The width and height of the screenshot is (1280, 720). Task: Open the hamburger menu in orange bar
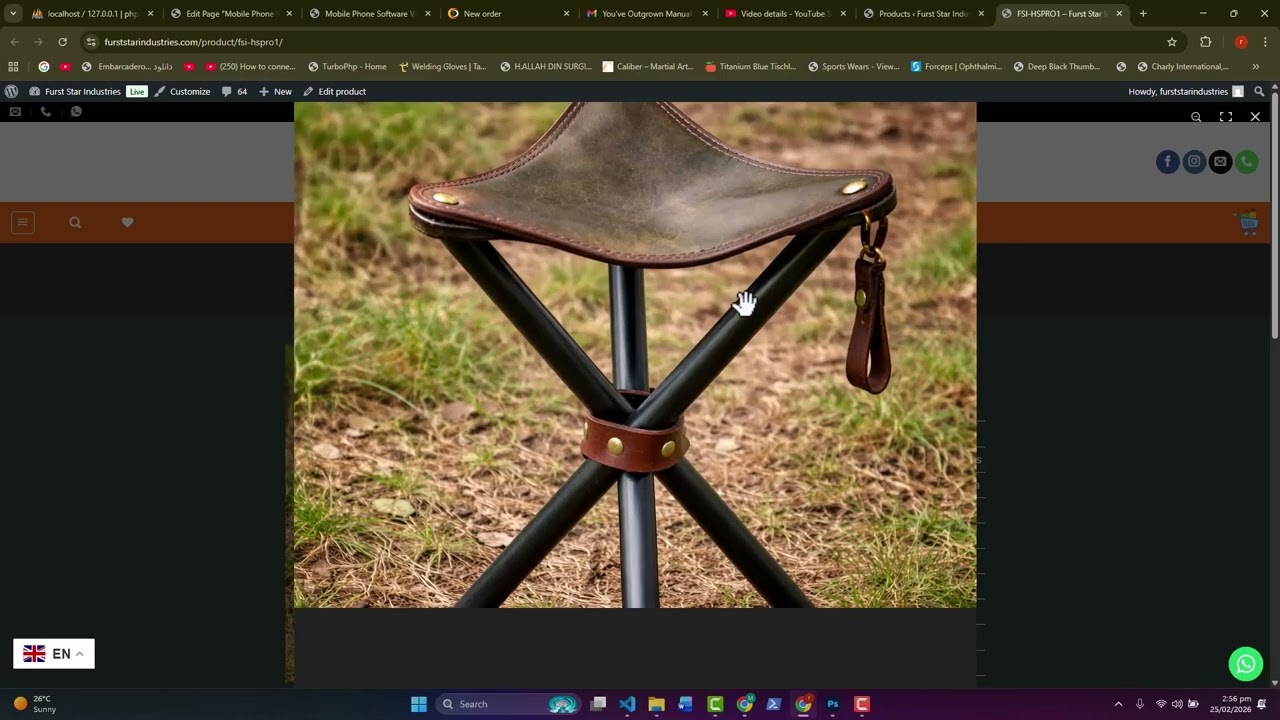click(x=22, y=222)
